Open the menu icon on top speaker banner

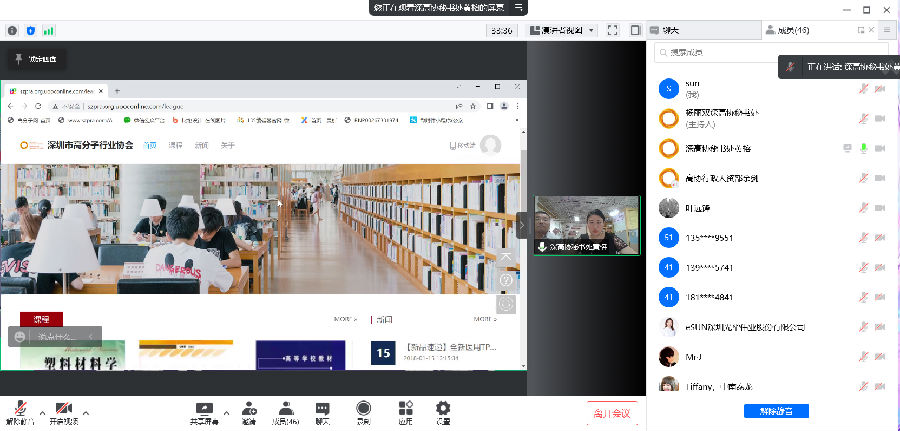[518, 7]
